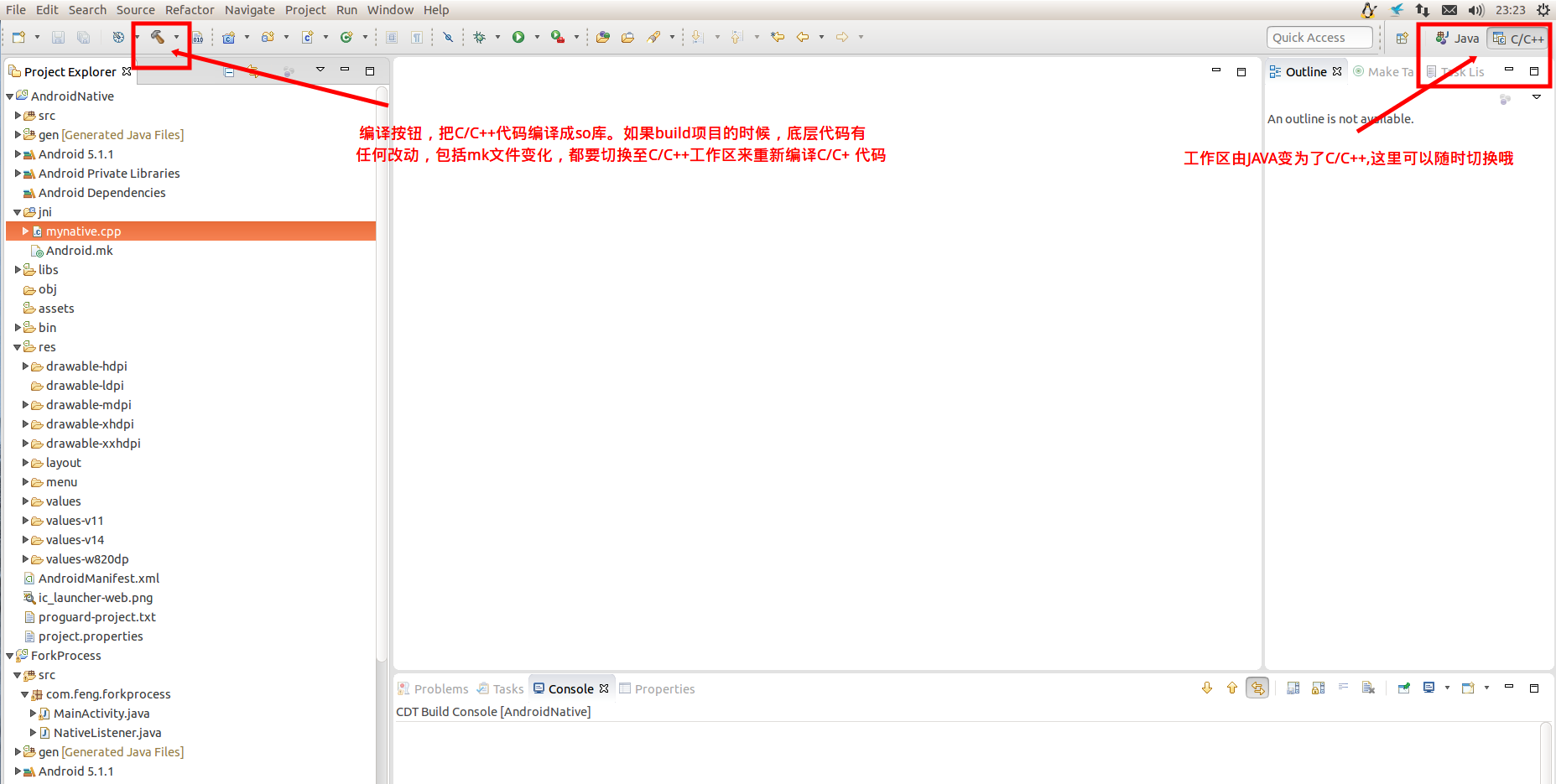The width and height of the screenshot is (1556, 784).
Task: Click the Open Console icon
Action: (x=1468, y=688)
